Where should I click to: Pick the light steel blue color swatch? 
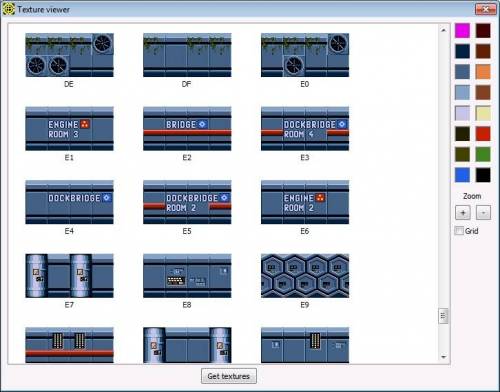click(463, 93)
